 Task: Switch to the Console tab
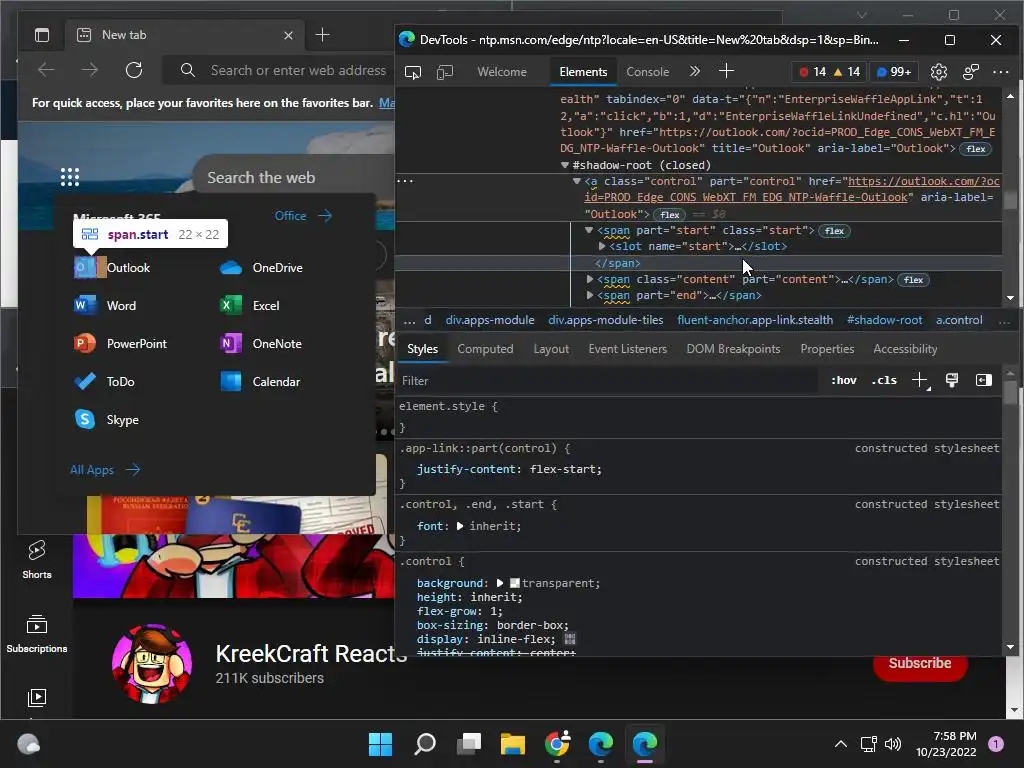(x=647, y=72)
